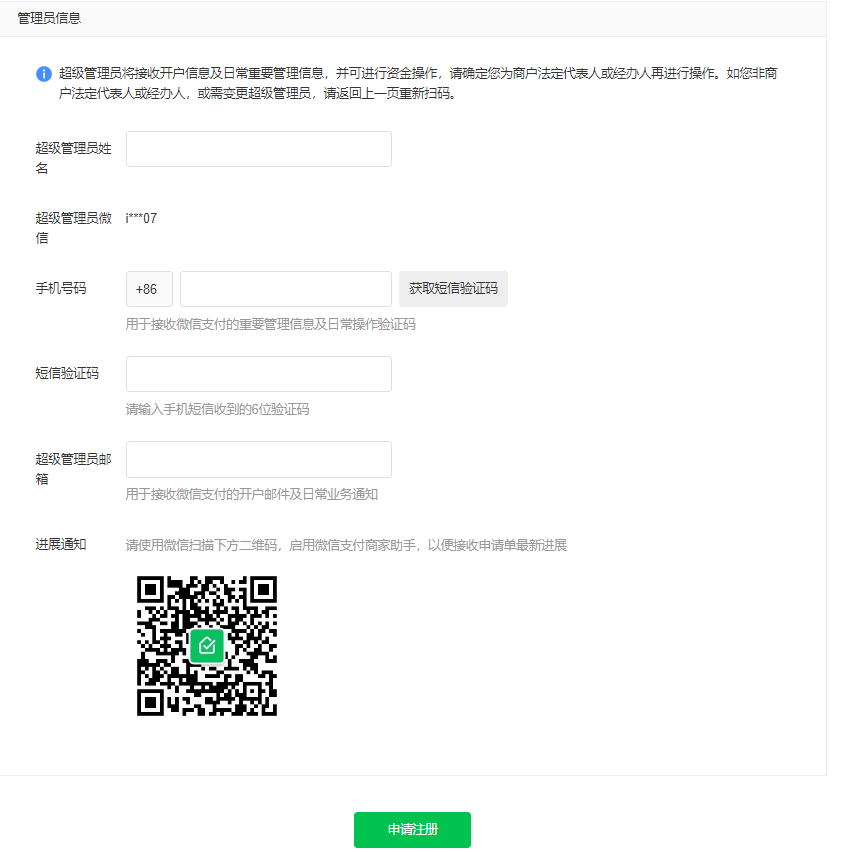Focus the 超级管理员姓名 text field
The image size is (856, 852).
click(259, 149)
